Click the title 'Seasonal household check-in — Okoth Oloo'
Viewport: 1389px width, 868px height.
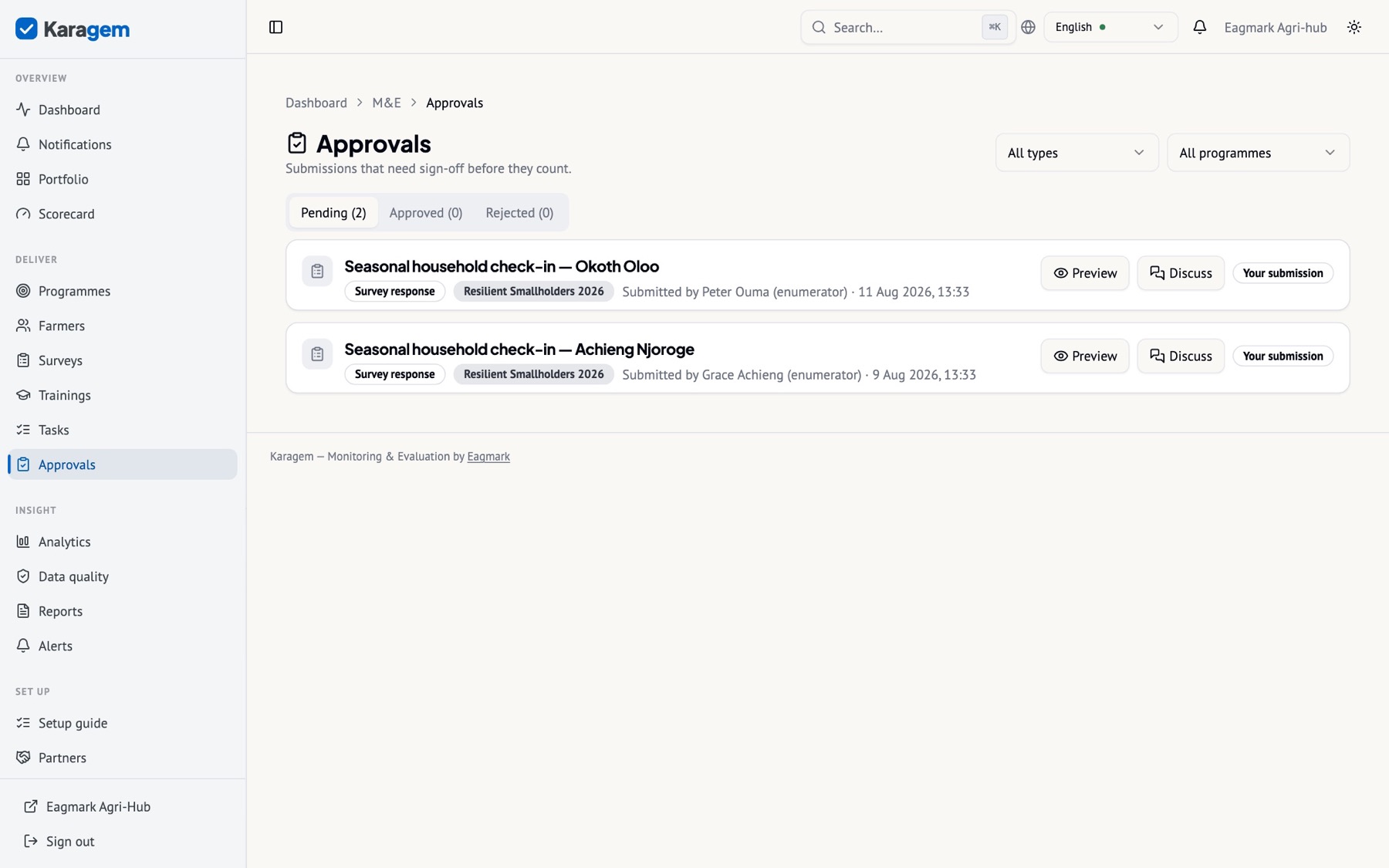(502, 266)
